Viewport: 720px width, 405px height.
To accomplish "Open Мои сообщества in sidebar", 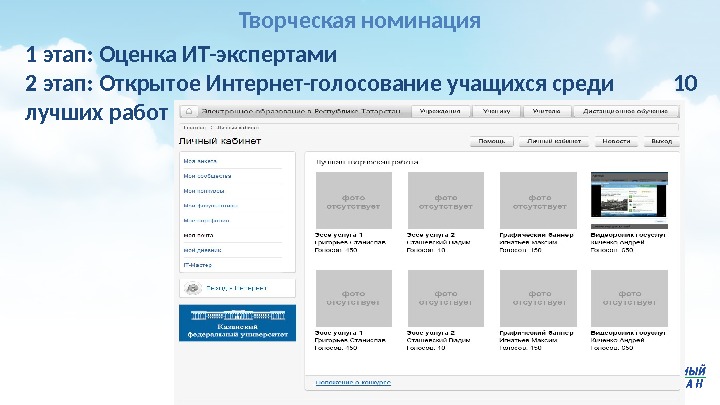I will pyautogui.click(x=207, y=176).
